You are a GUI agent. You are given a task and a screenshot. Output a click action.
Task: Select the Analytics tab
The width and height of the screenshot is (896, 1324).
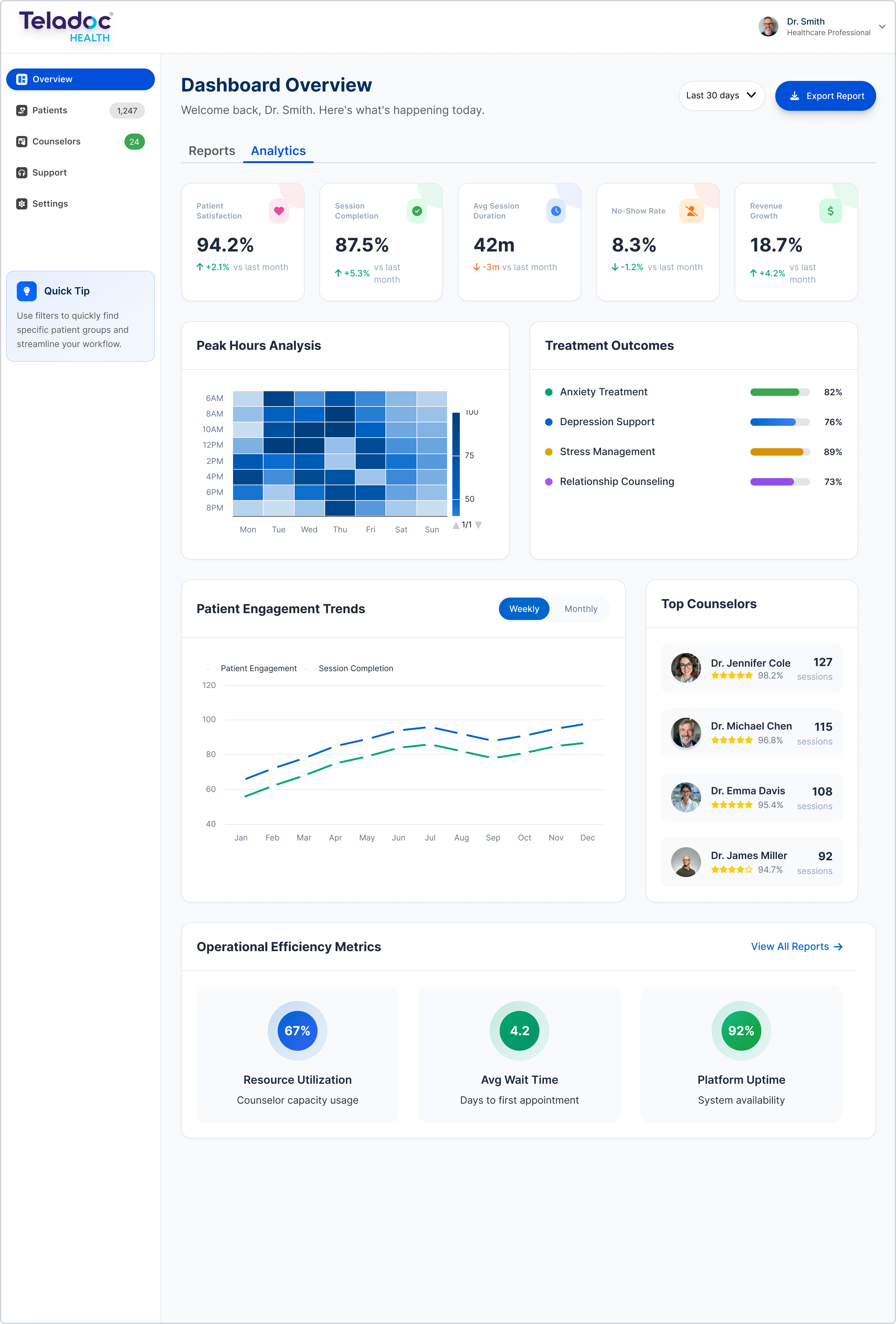pyautogui.click(x=278, y=150)
